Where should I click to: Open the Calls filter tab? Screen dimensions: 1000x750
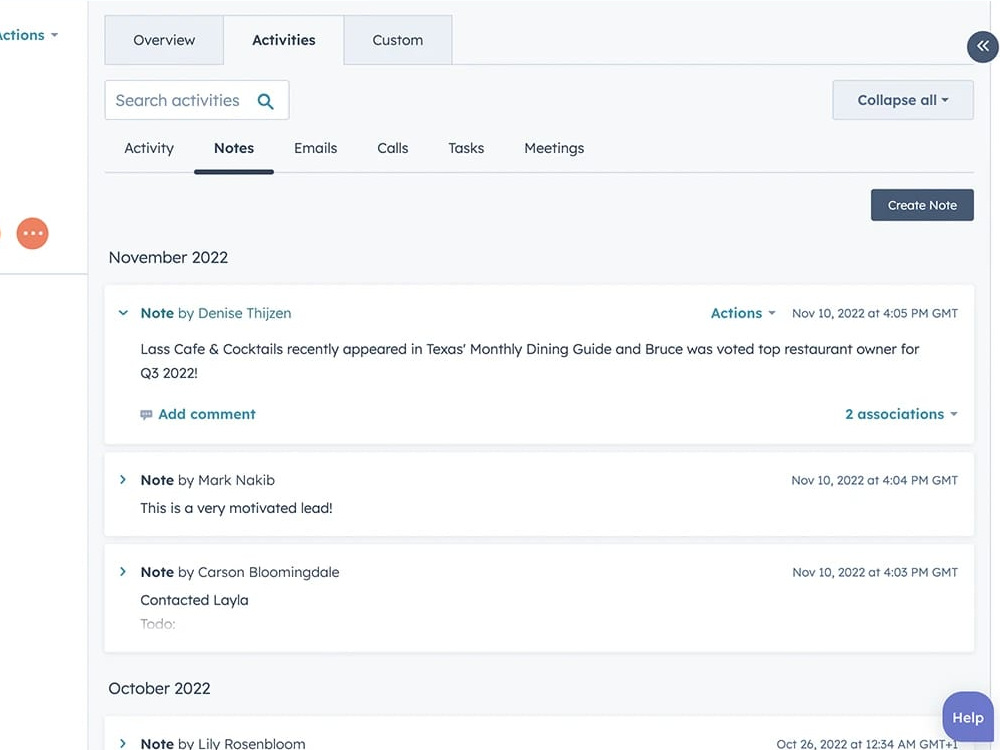click(x=393, y=148)
